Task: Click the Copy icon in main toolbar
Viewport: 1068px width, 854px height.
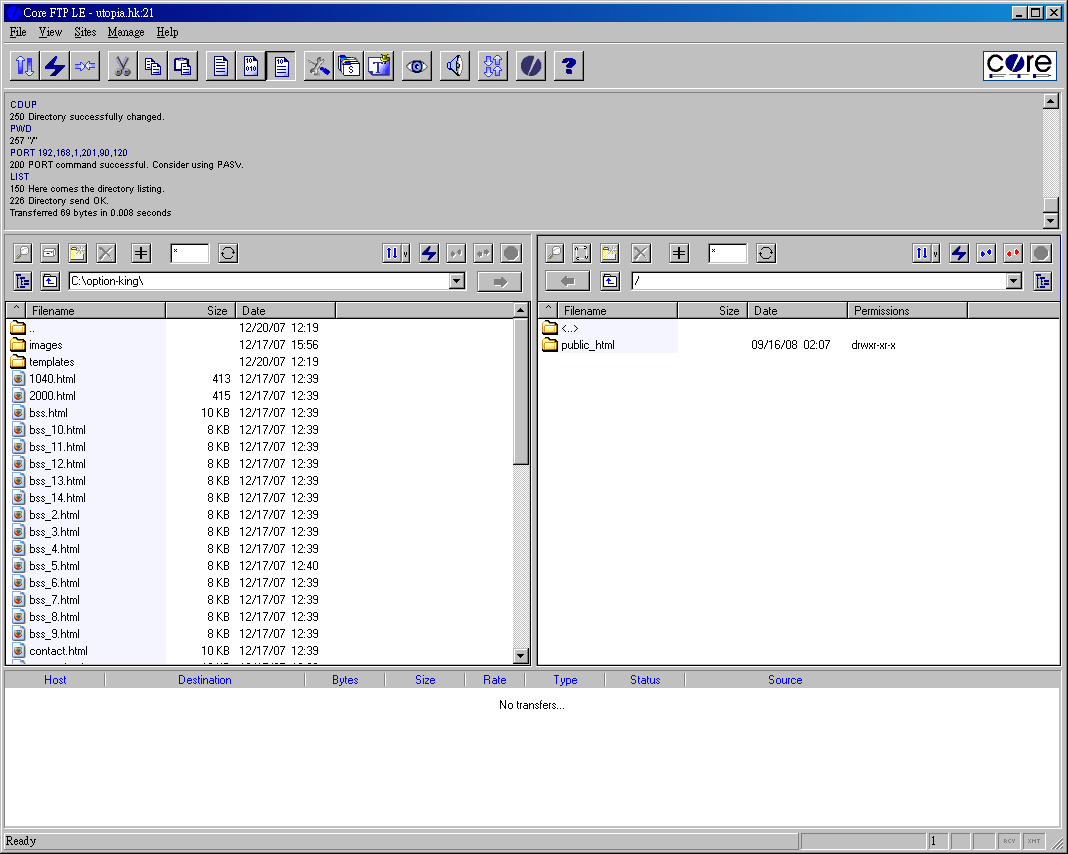Action: click(x=153, y=66)
